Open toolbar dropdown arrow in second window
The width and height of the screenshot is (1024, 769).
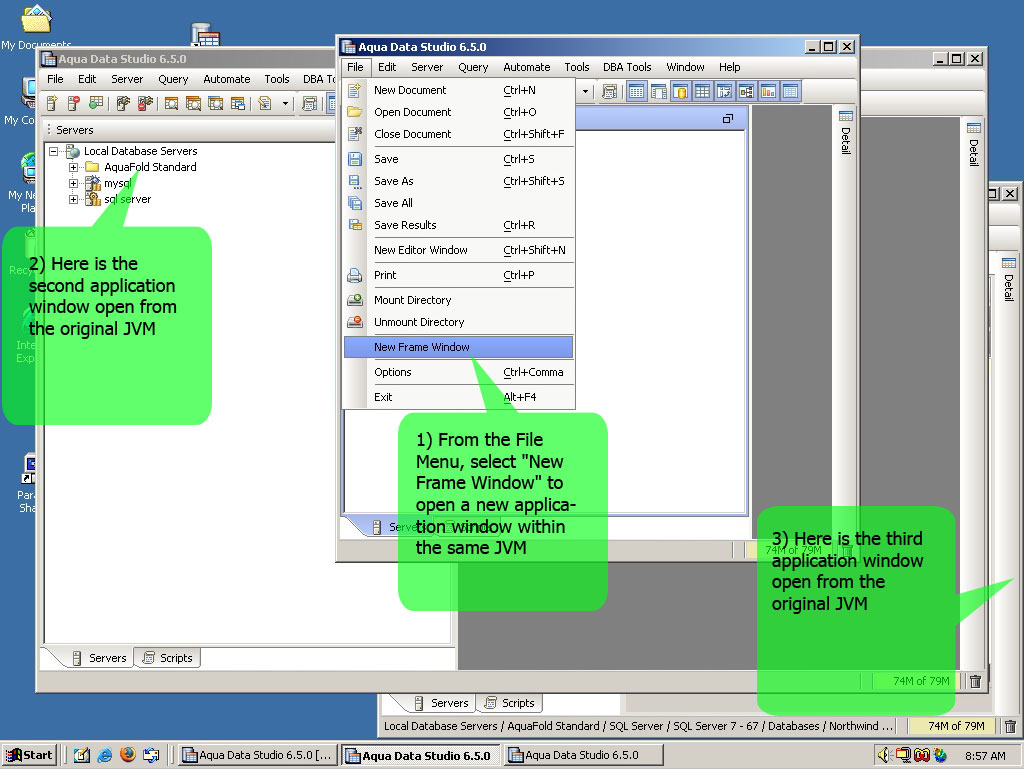point(285,103)
